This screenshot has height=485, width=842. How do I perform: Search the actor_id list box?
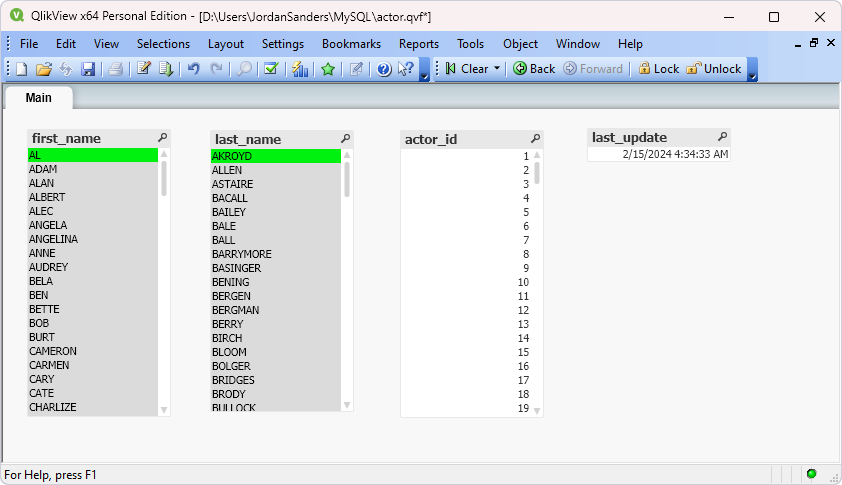(535, 139)
